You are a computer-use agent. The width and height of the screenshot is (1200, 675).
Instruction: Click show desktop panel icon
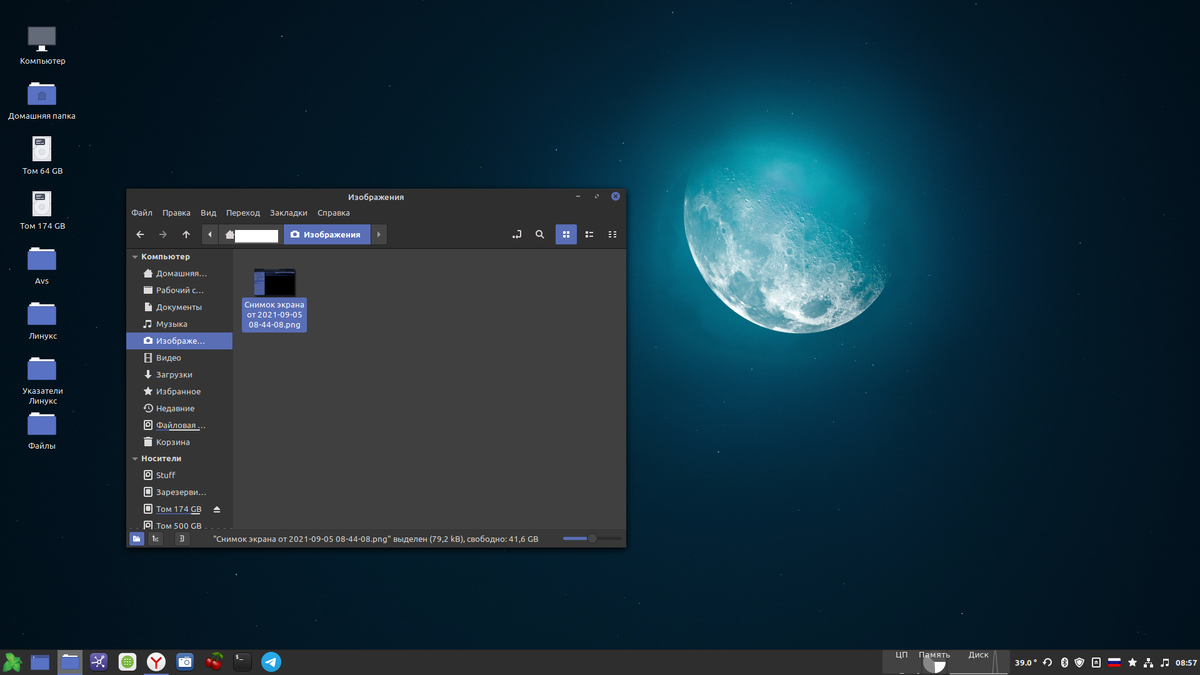click(40, 662)
